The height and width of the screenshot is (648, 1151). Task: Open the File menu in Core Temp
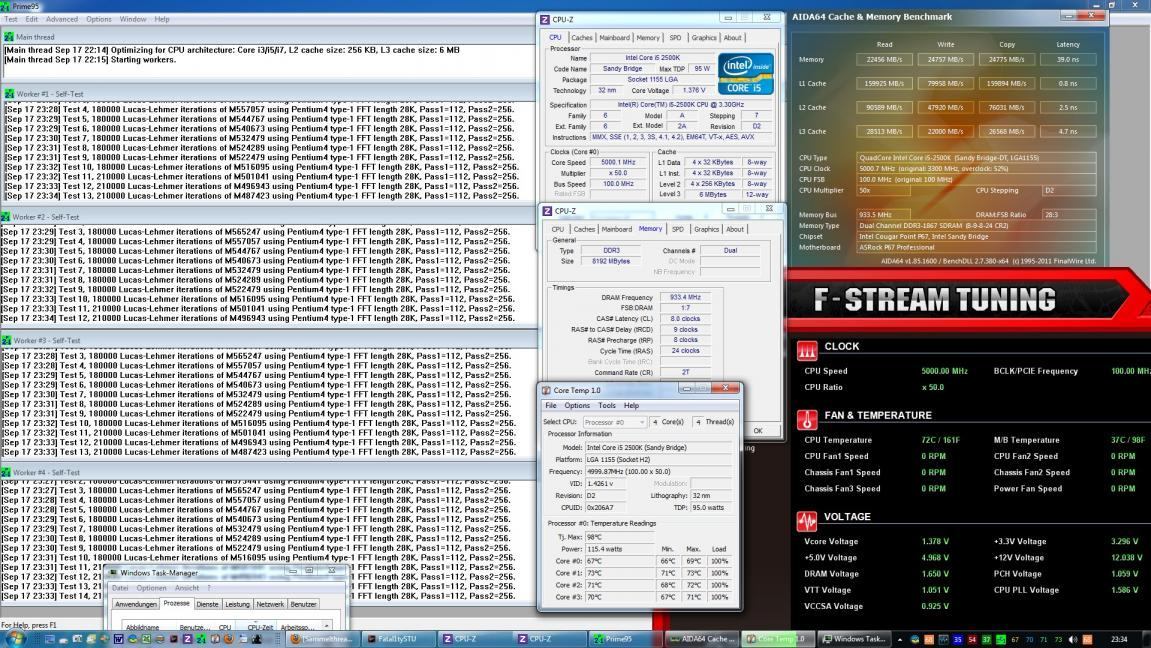pyautogui.click(x=551, y=406)
